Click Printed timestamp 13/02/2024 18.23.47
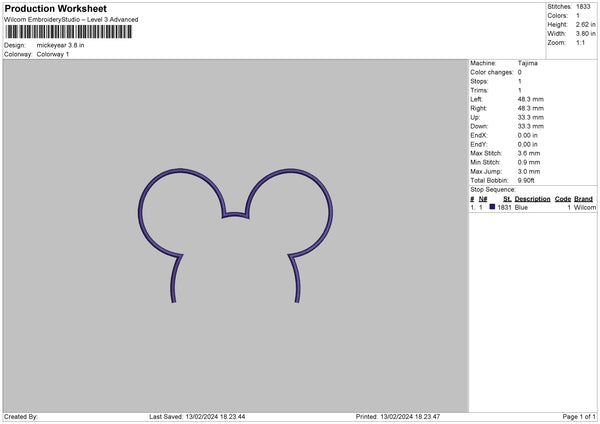 (x=410, y=417)
